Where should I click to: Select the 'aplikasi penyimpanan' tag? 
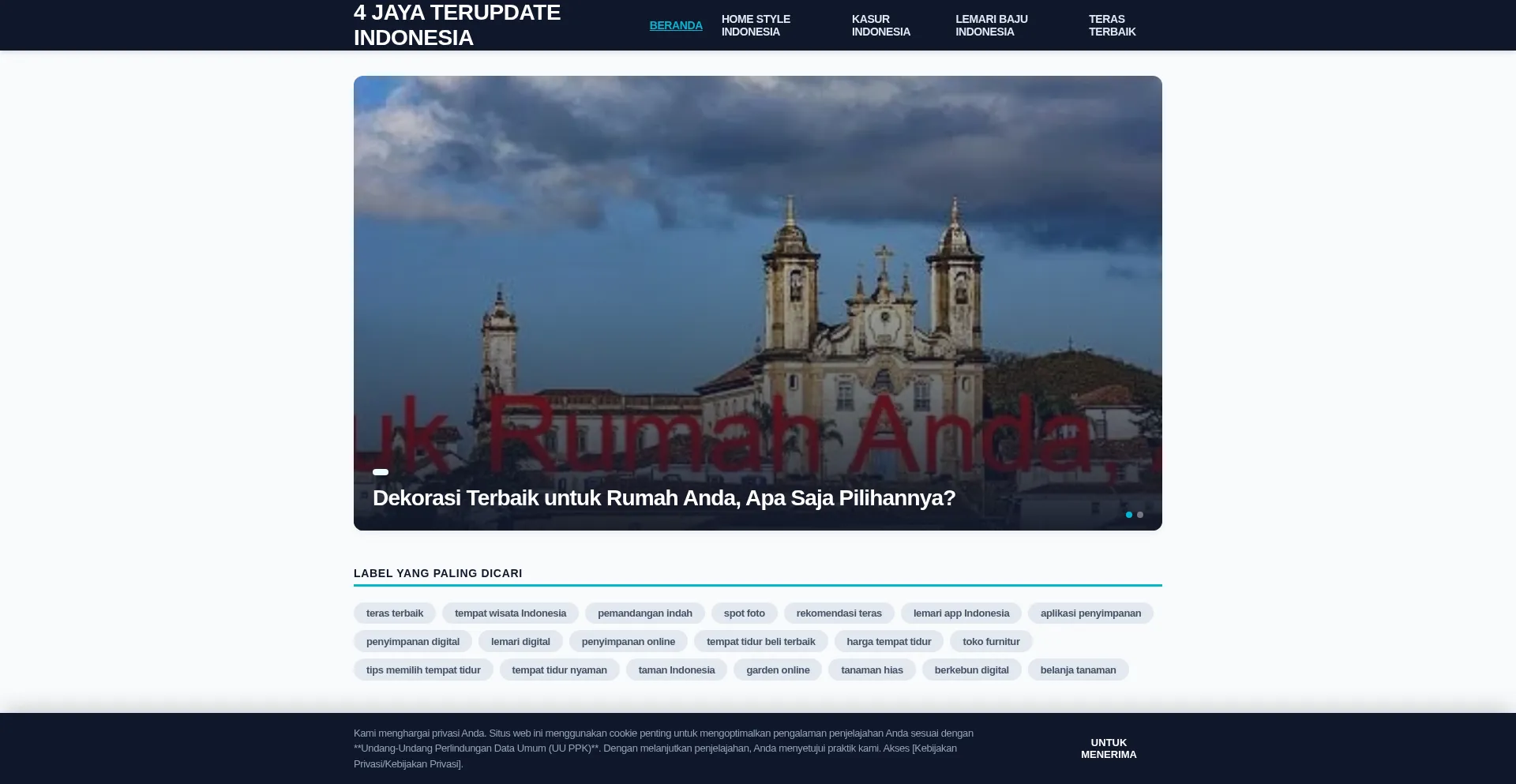1090,613
